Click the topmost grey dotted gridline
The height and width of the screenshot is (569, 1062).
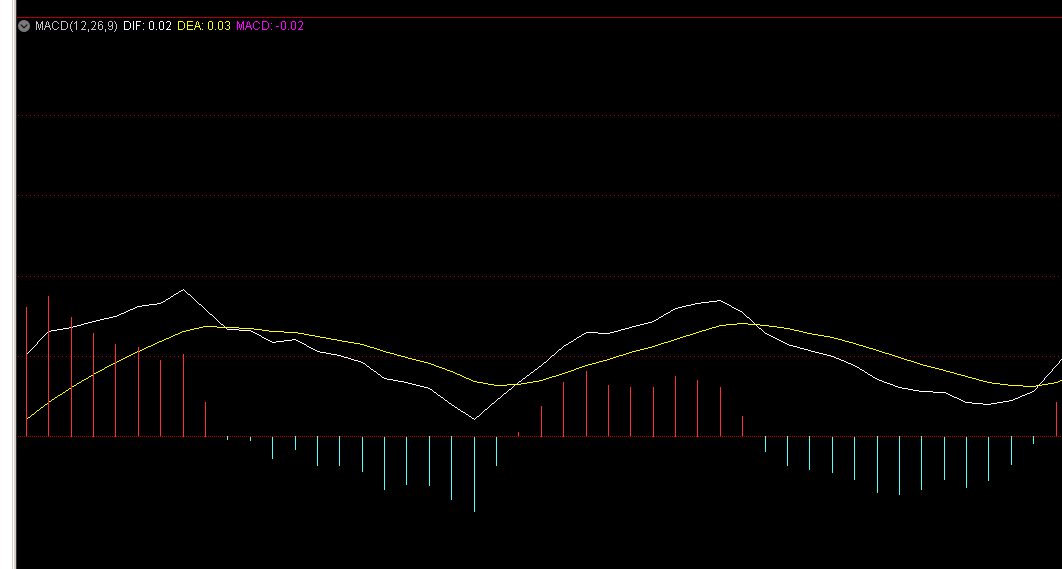coord(500,116)
